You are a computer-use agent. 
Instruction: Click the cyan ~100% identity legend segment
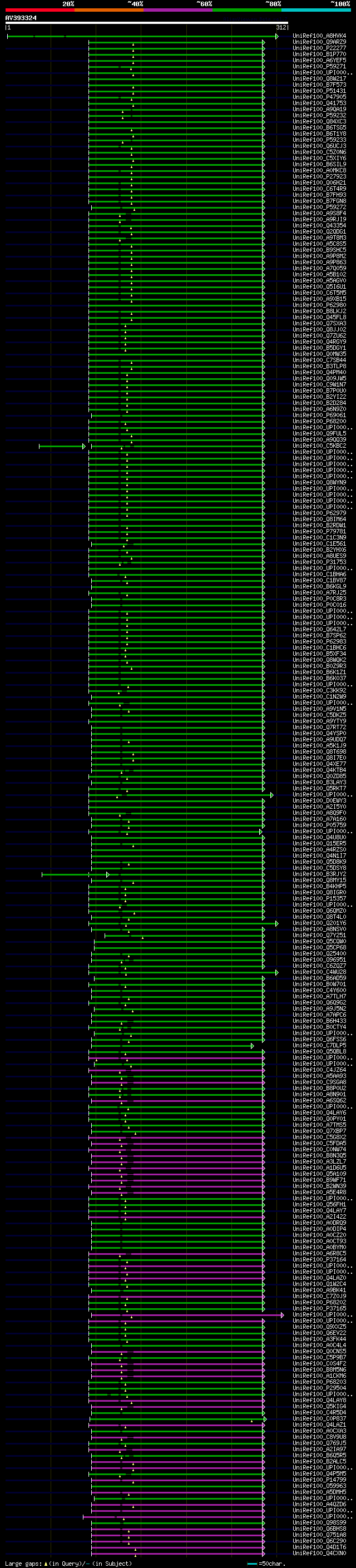pos(317,10)
